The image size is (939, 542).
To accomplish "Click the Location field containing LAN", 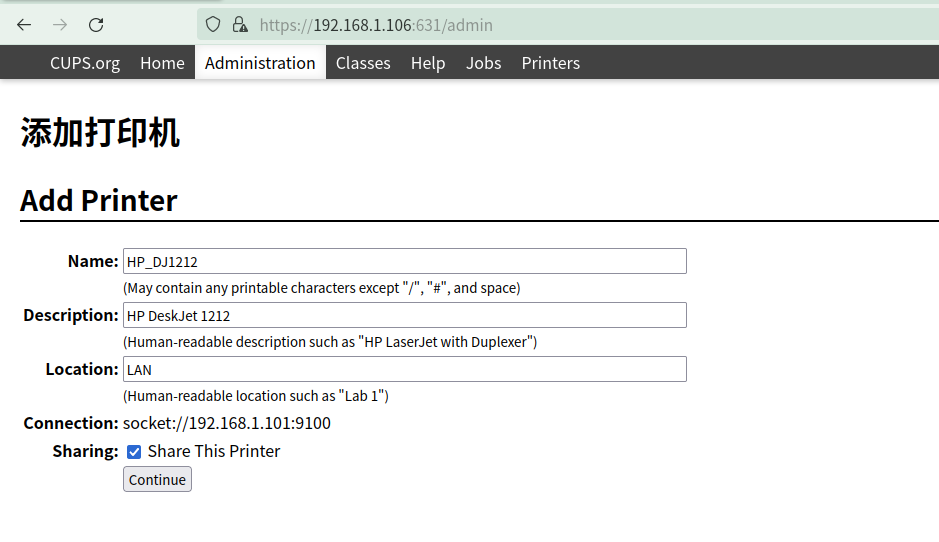I will tap(404, 369).
